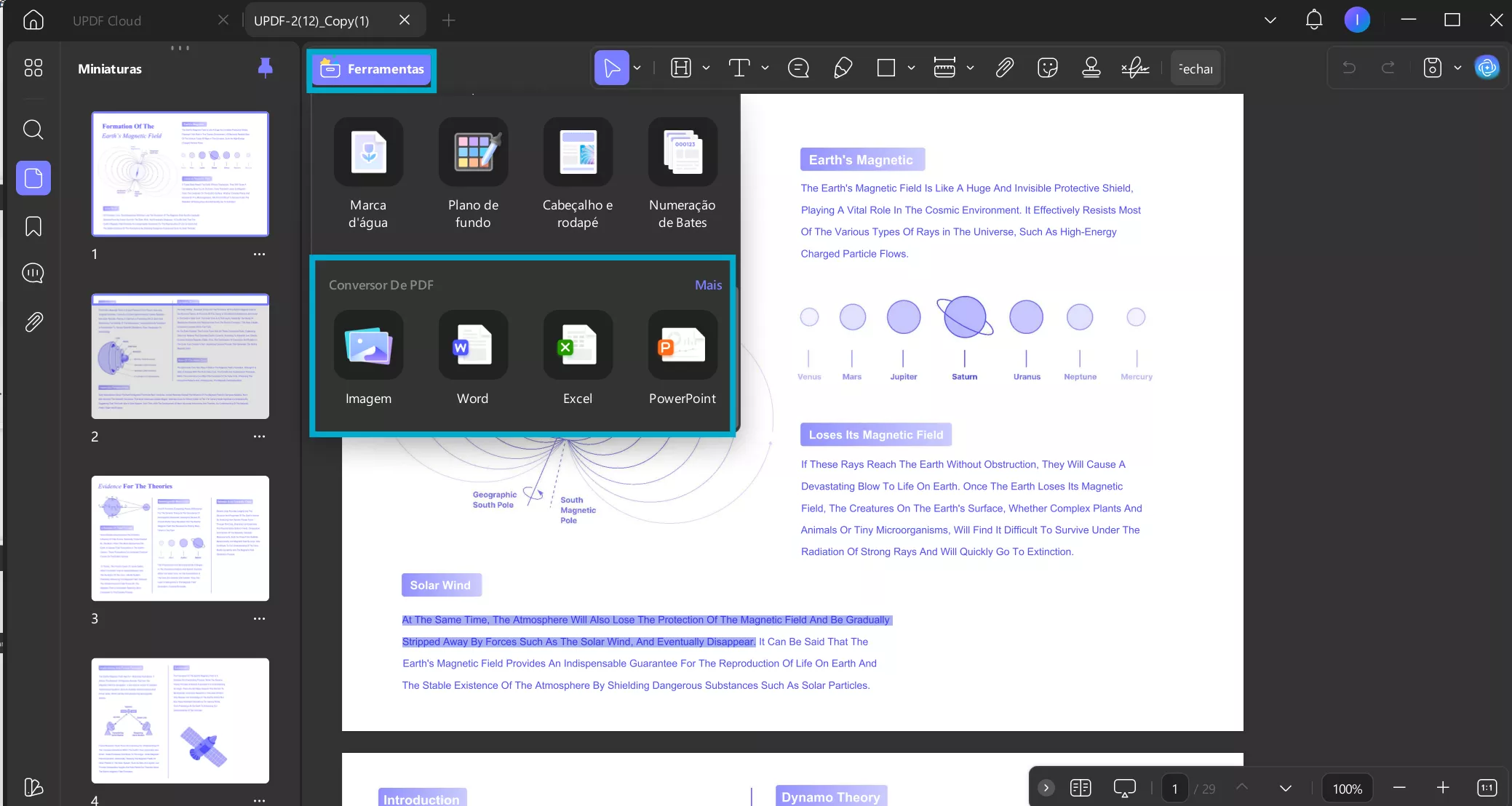Toggle the pin on the Miniaturas panel
This screenshot has height=806, width=1512.
(265, 67)
